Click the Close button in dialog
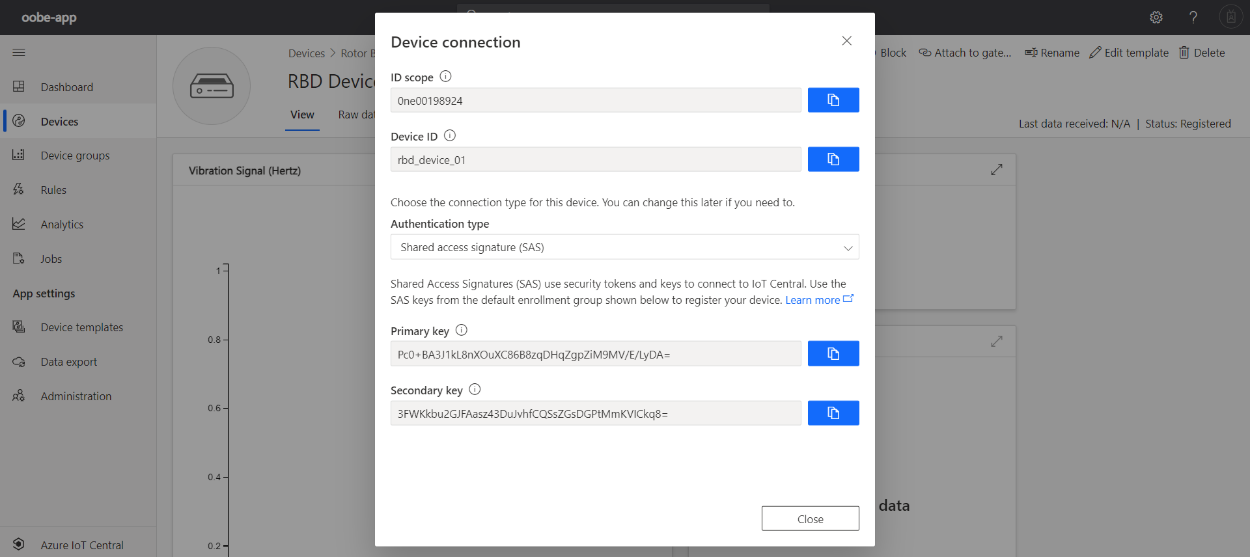The width and height of the screenshot is (1250, 557). (x=810, y=519)
